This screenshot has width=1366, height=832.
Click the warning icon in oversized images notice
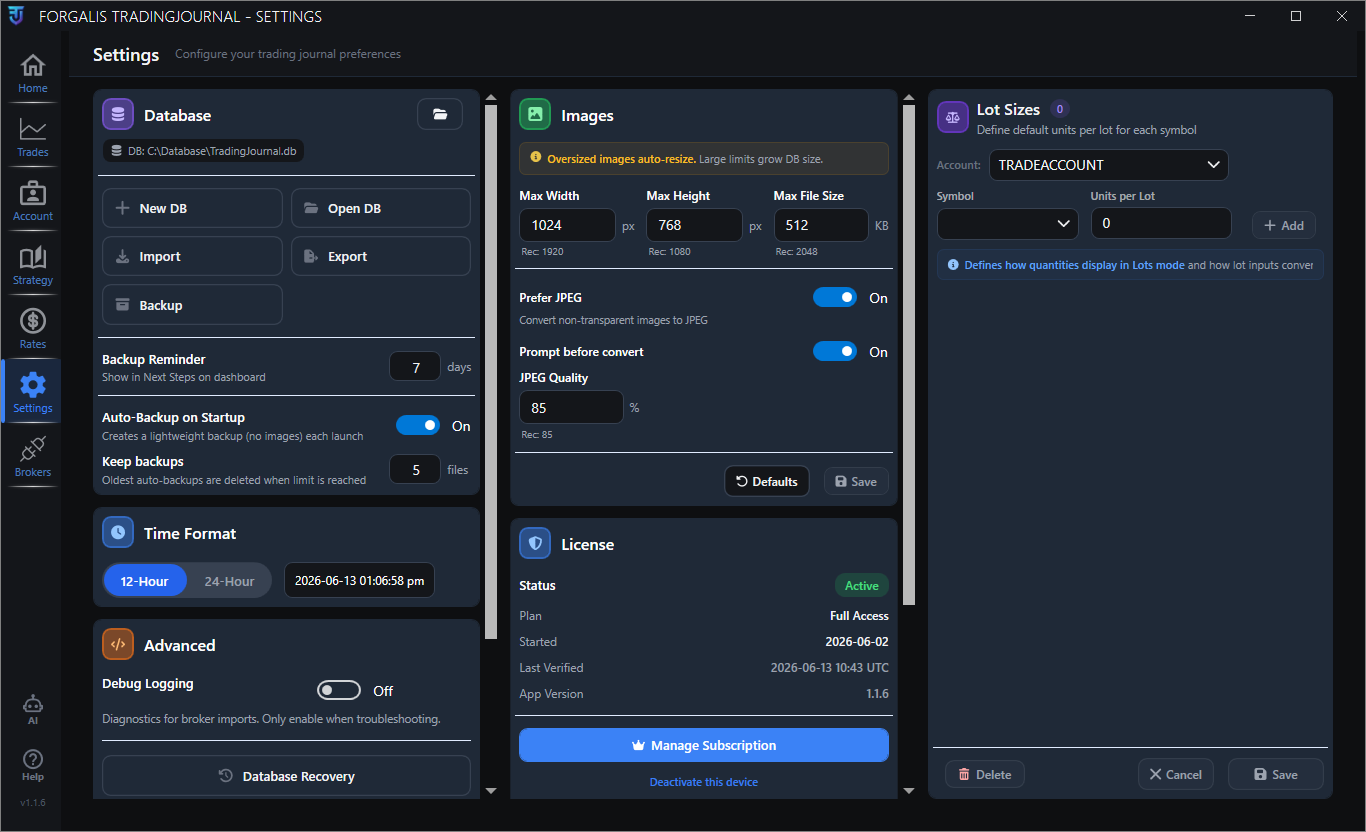[x=535, y=158]
